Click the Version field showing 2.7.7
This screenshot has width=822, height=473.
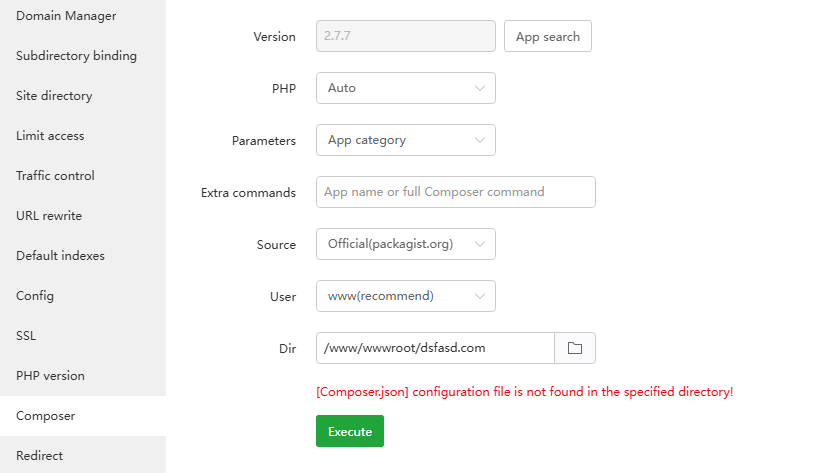(x=405, y=36)
